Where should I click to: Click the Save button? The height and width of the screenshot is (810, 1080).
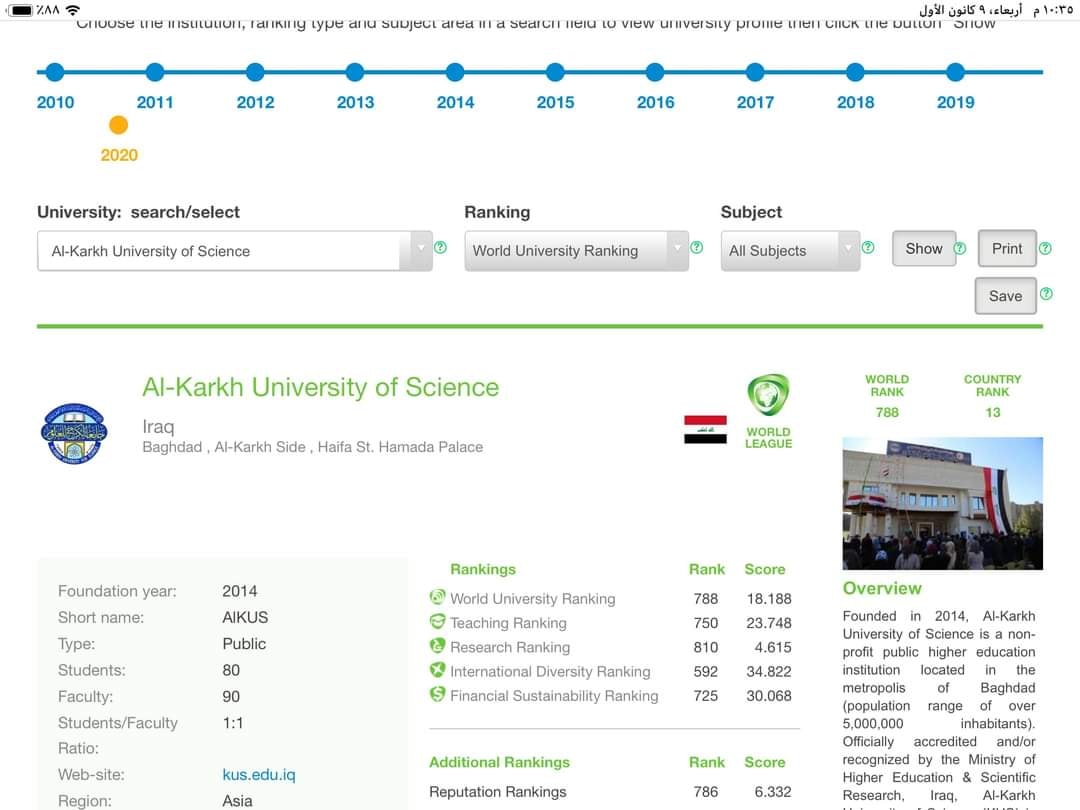(1006, 296)
